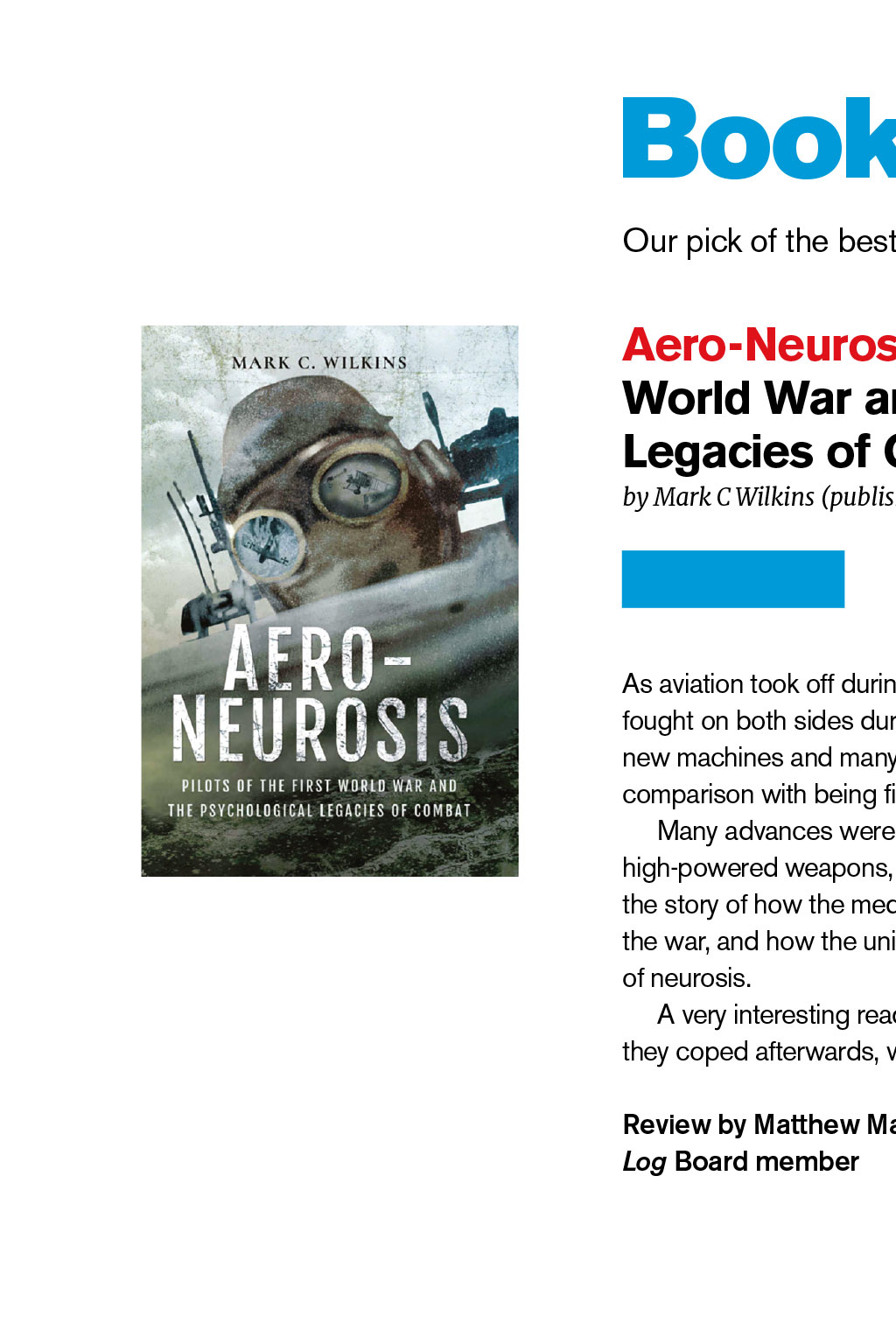Click the 'Log Board member' text
The height and width of the screenshot is (1344, 896).
[x=740, y=1162]
